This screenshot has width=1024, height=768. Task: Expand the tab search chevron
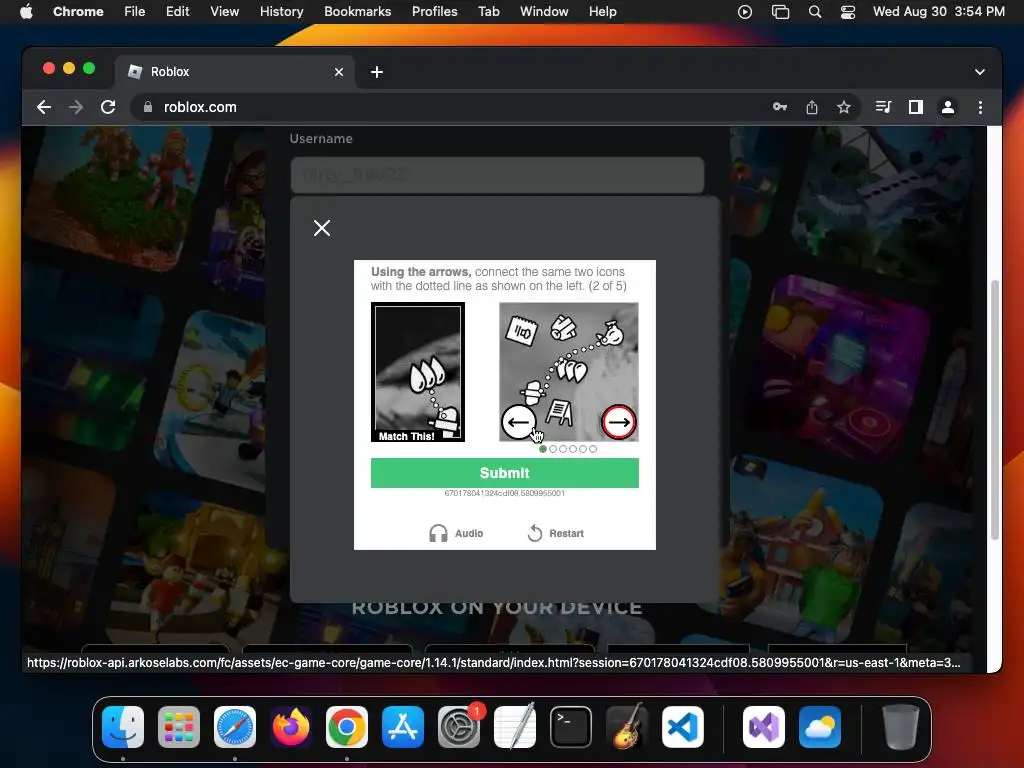pos(980,72)
